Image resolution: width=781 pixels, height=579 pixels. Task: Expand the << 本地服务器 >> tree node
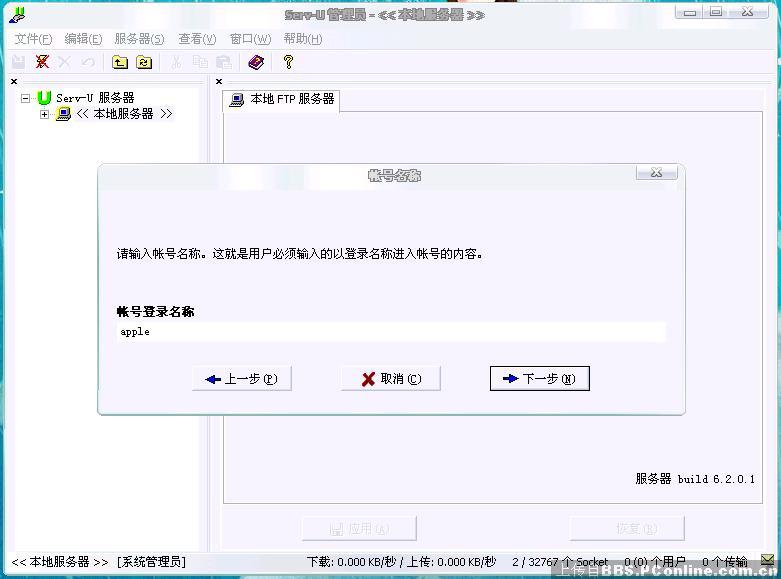pyautogui.click(x=44, y=114)
